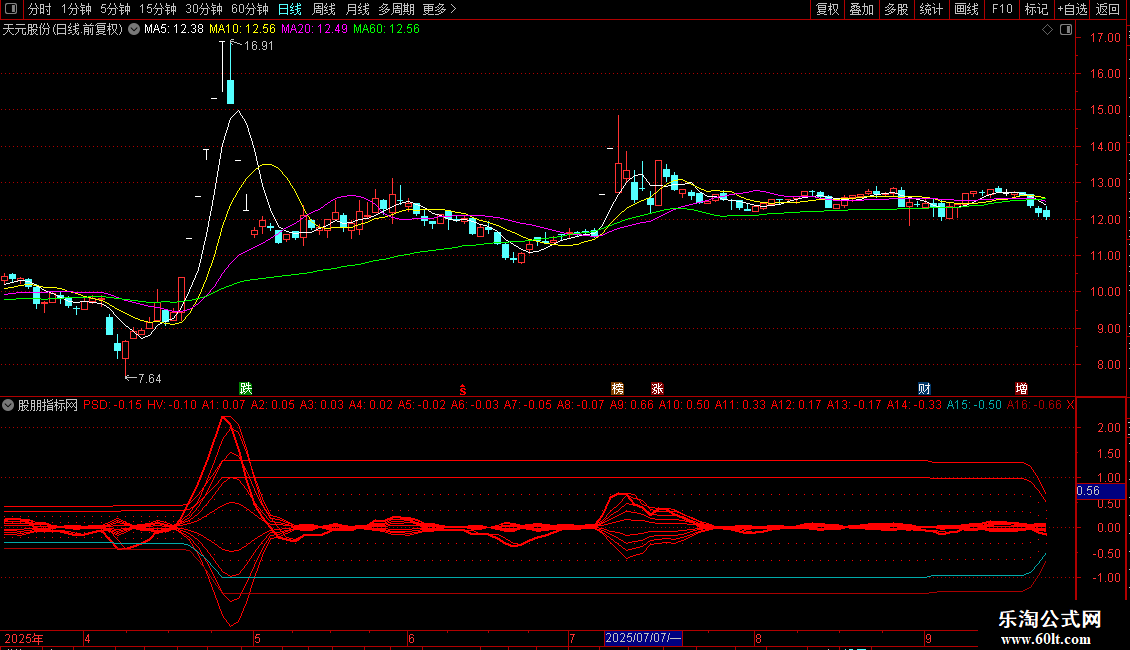Click the diamond icon at chart top-right
Image resolution: width=1130 pixels, height=650 pixels.
click(x=1046, y=30)
